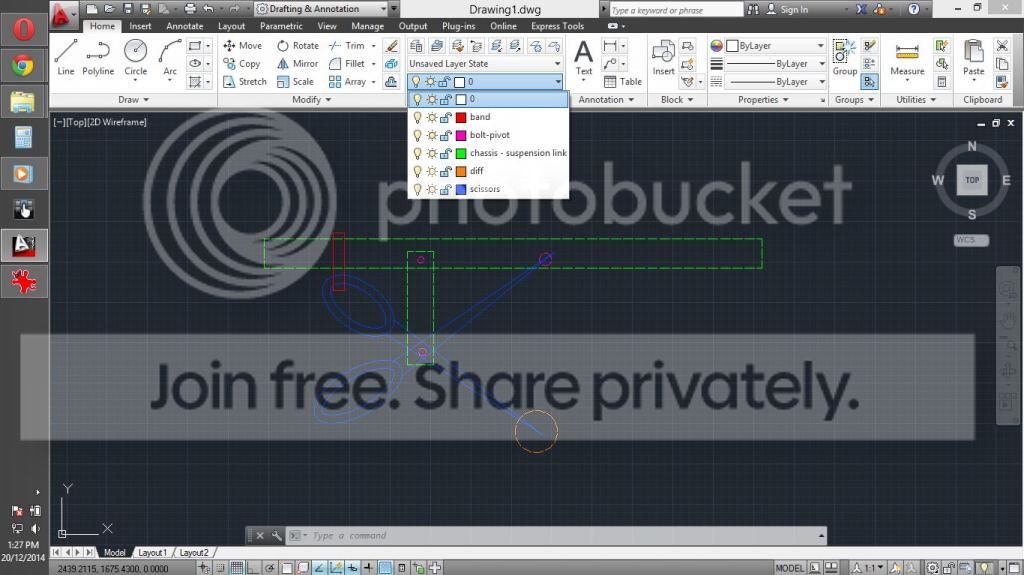Click the Measure tool icon
The width and height of the screenshot is (1024, 575).
click(907, 56)
